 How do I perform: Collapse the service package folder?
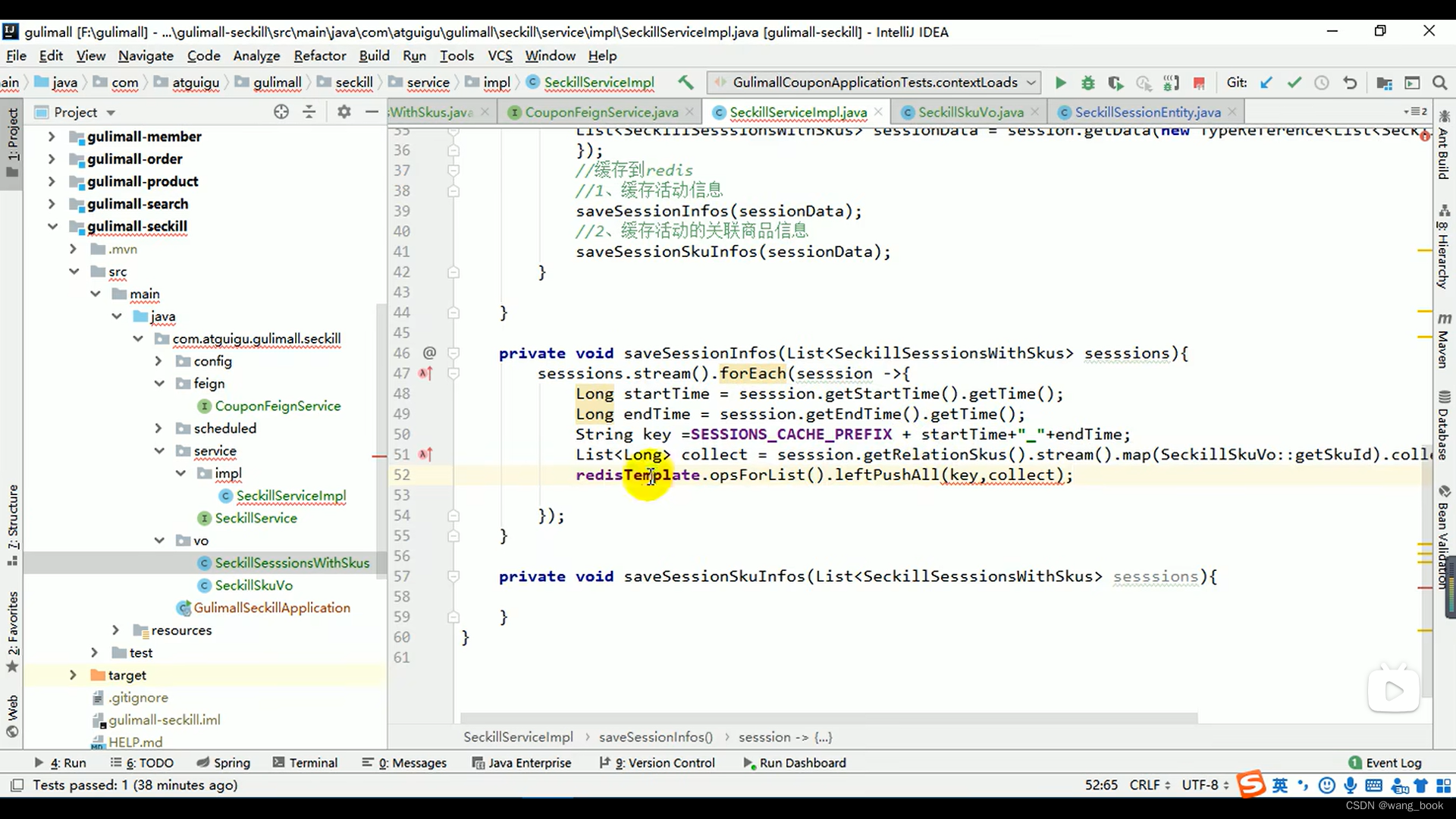coord(159,450)
